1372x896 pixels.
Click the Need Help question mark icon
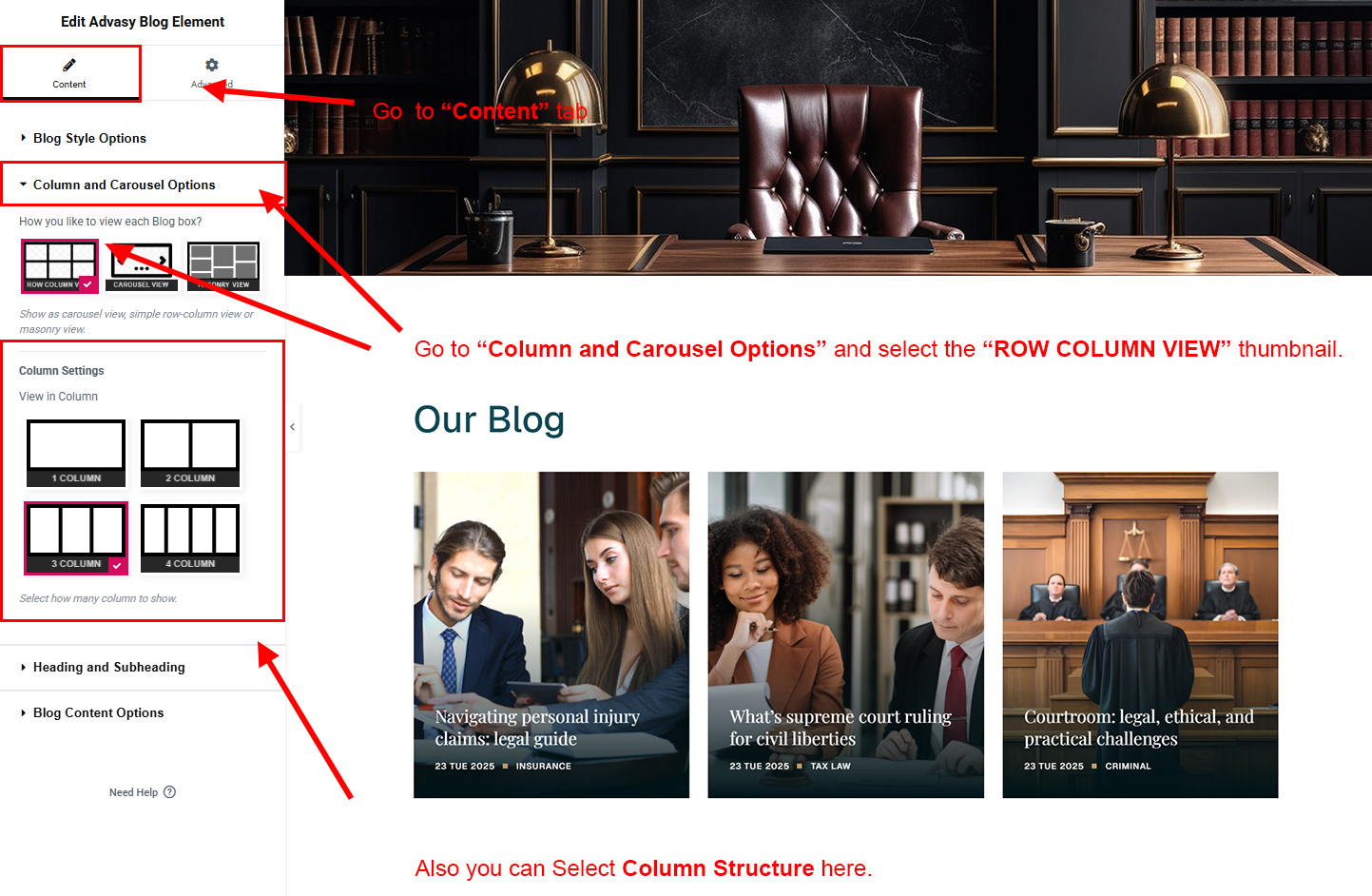[170, 792]
